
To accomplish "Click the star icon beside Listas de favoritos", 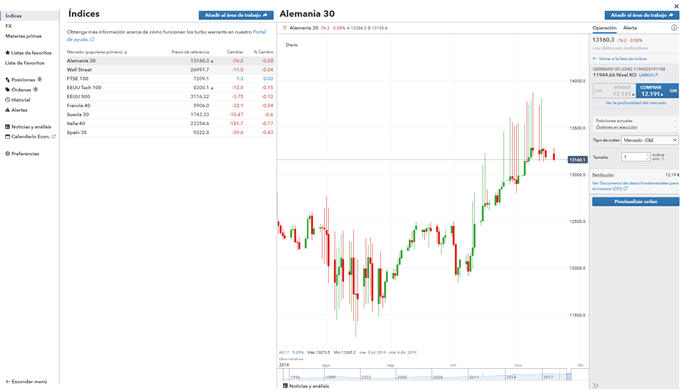I will click(7, 53).
